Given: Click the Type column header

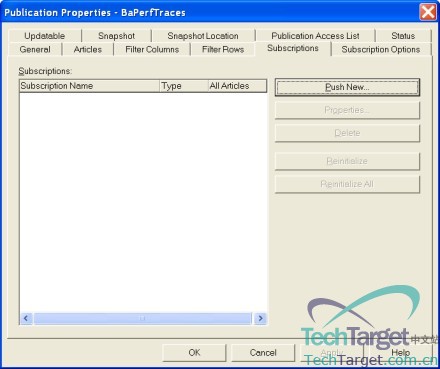Looking at the screenshot, I should pos(184,86).
